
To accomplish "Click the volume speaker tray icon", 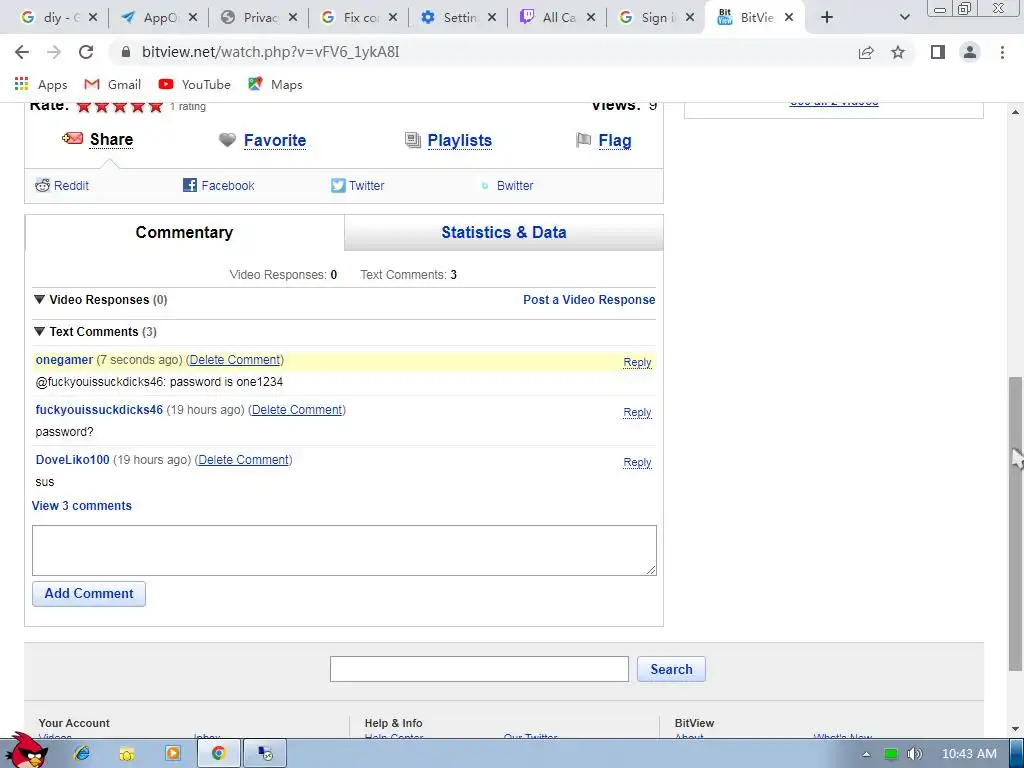I will pos(915,754).
